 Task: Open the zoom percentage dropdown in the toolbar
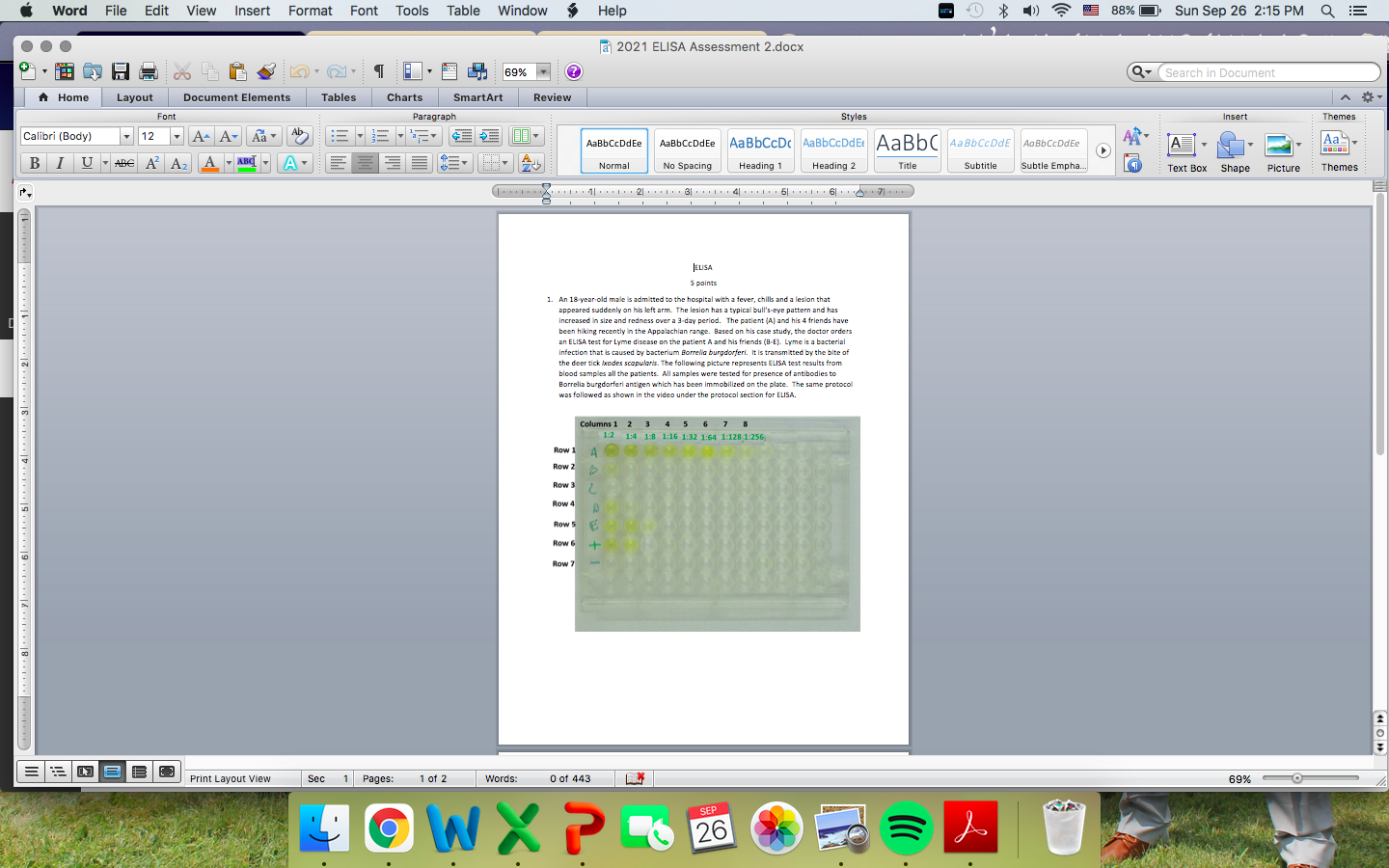pyautogui.click(x=544, y=71)
